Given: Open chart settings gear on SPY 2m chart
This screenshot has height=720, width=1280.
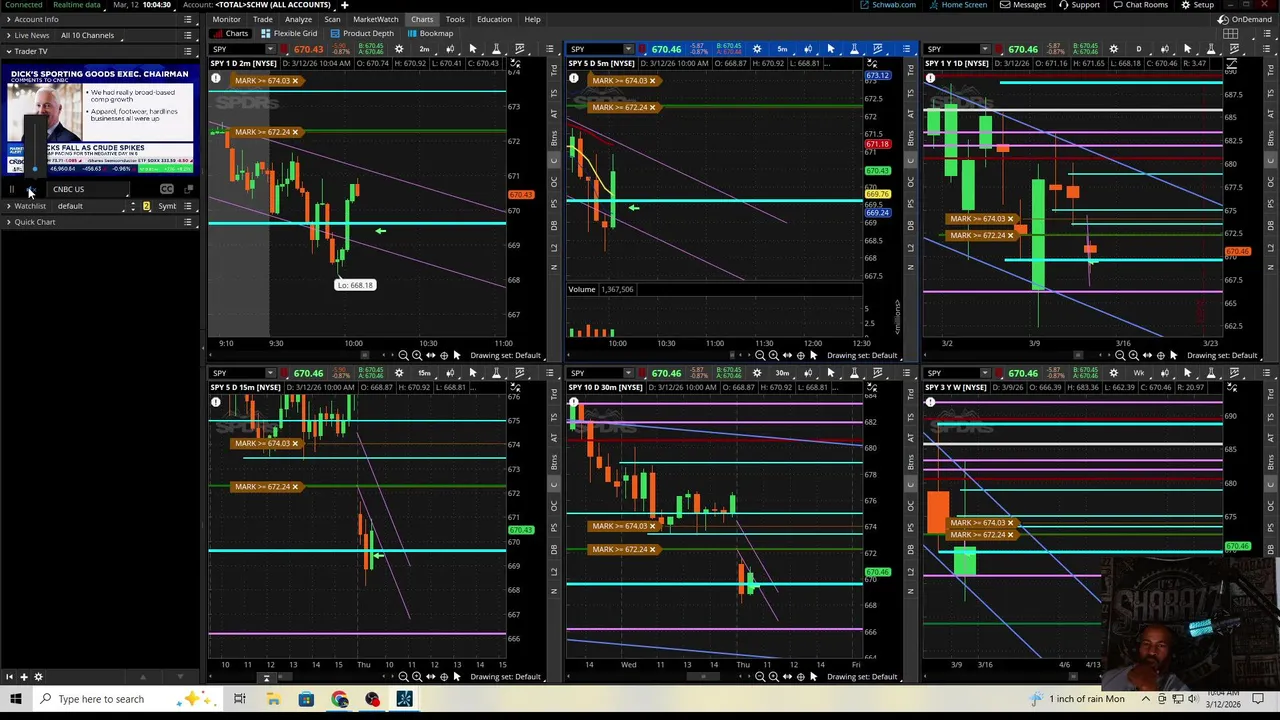Looking at the screenshot, I should 399,49.
